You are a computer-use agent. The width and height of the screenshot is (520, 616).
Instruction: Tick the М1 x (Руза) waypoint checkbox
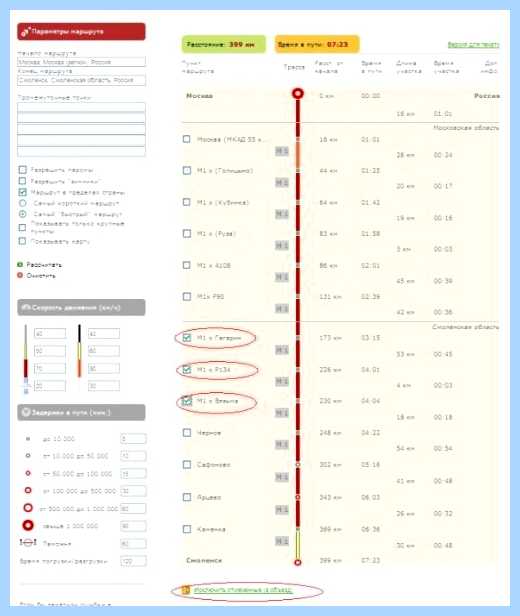point(187,233)
